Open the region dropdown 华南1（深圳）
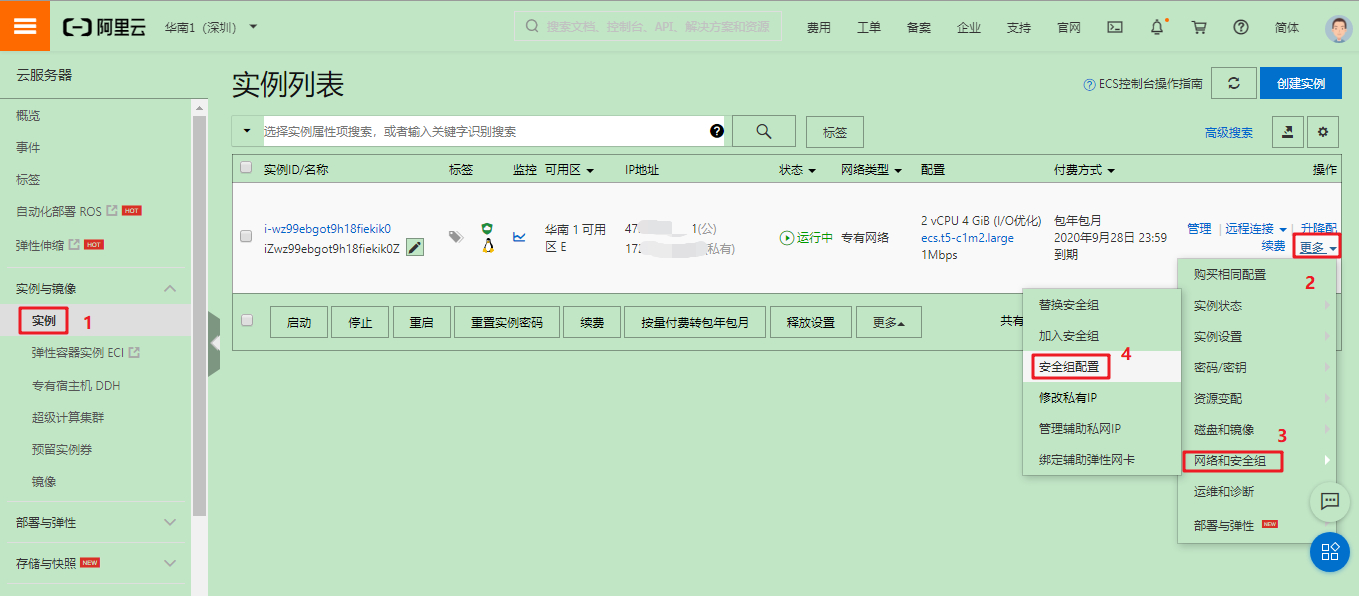1359x596 pixels. click(x=211, y=27)
